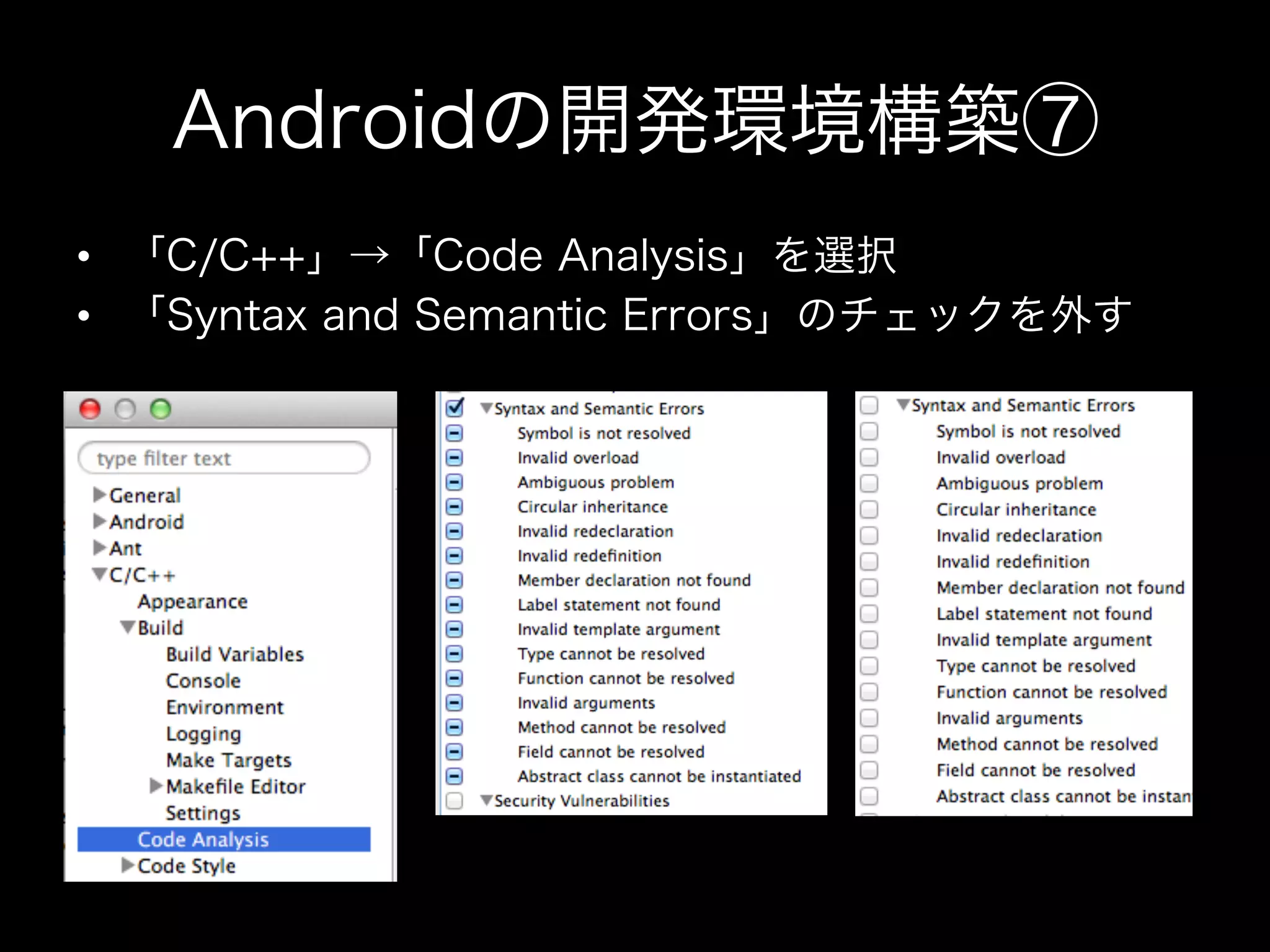Image resolution: width=1270 pixels, height=952 pixels.
Task: Expand the General preferences node
Action: [x=100, y=495]
